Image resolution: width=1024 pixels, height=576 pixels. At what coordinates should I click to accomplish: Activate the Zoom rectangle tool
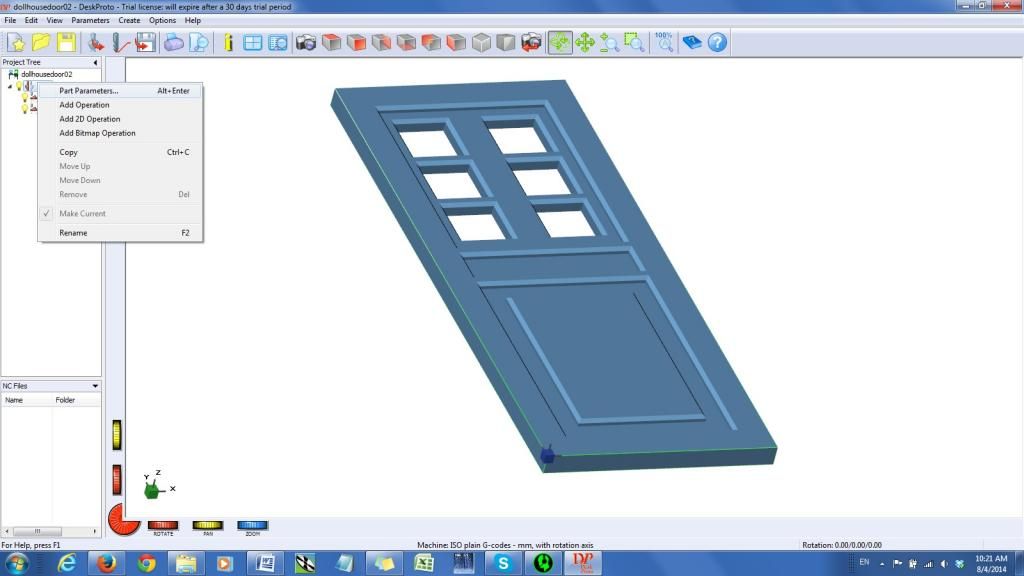(x=633, y=42)
